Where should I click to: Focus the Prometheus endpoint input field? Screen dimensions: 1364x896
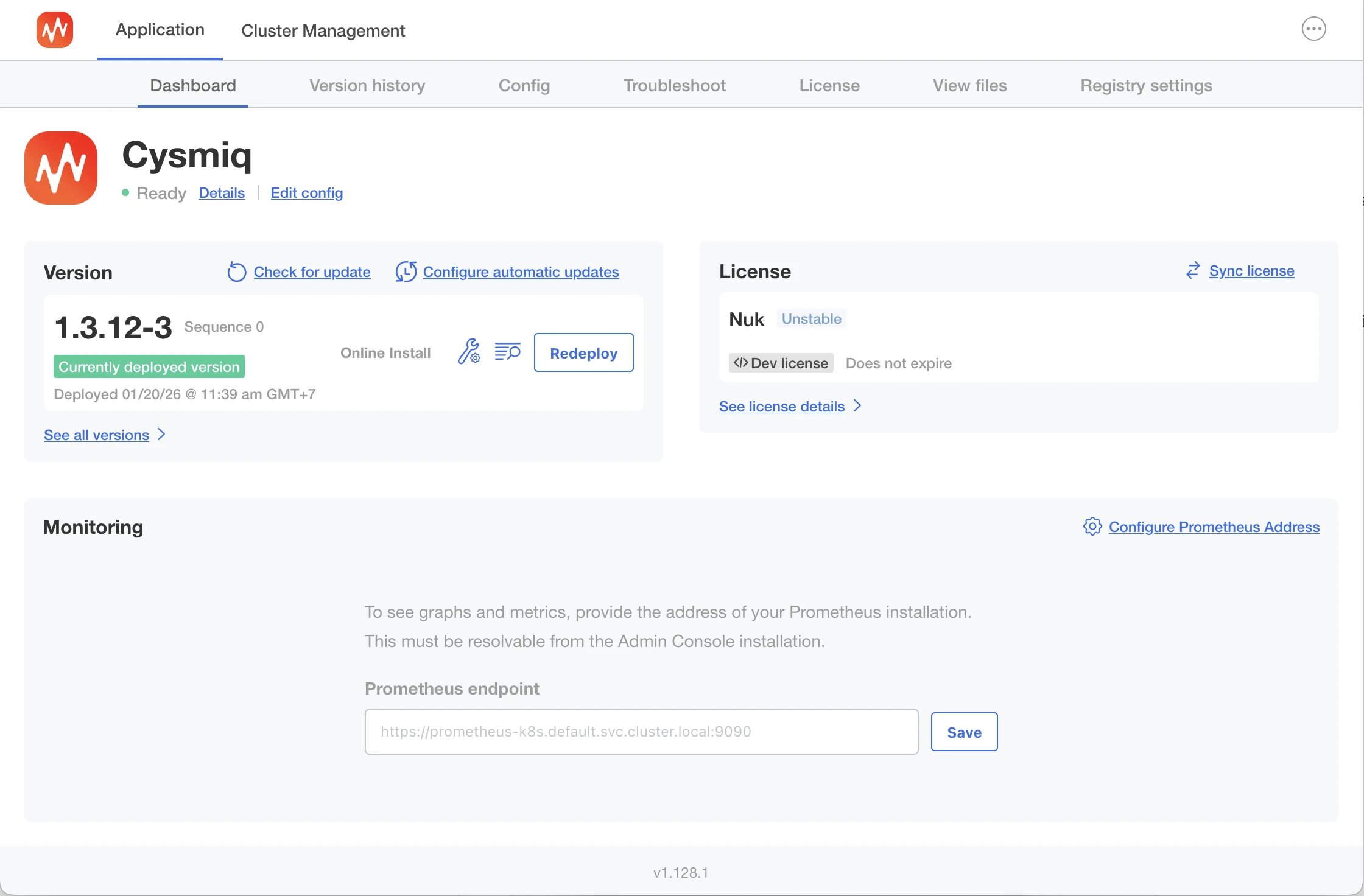[641, 732]
